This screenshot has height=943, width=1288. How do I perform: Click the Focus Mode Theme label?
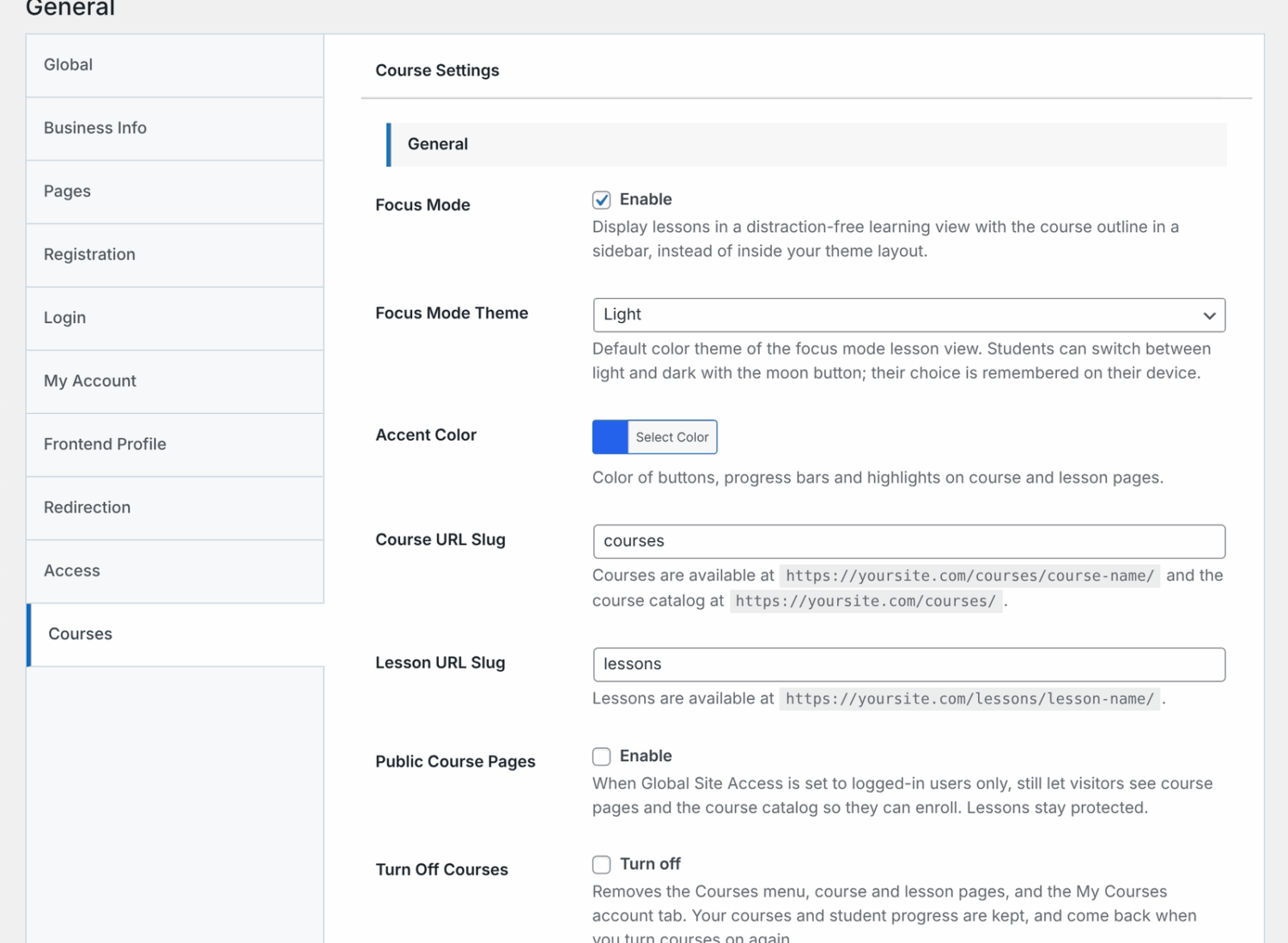click(452, 313)
